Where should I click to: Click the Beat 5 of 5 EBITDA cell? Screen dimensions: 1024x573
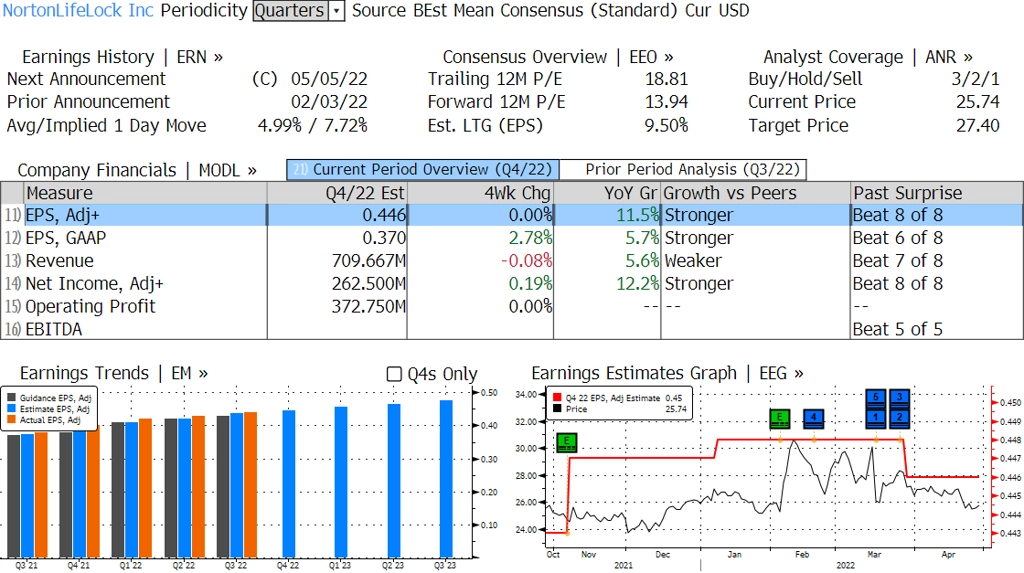coord(898,329)
